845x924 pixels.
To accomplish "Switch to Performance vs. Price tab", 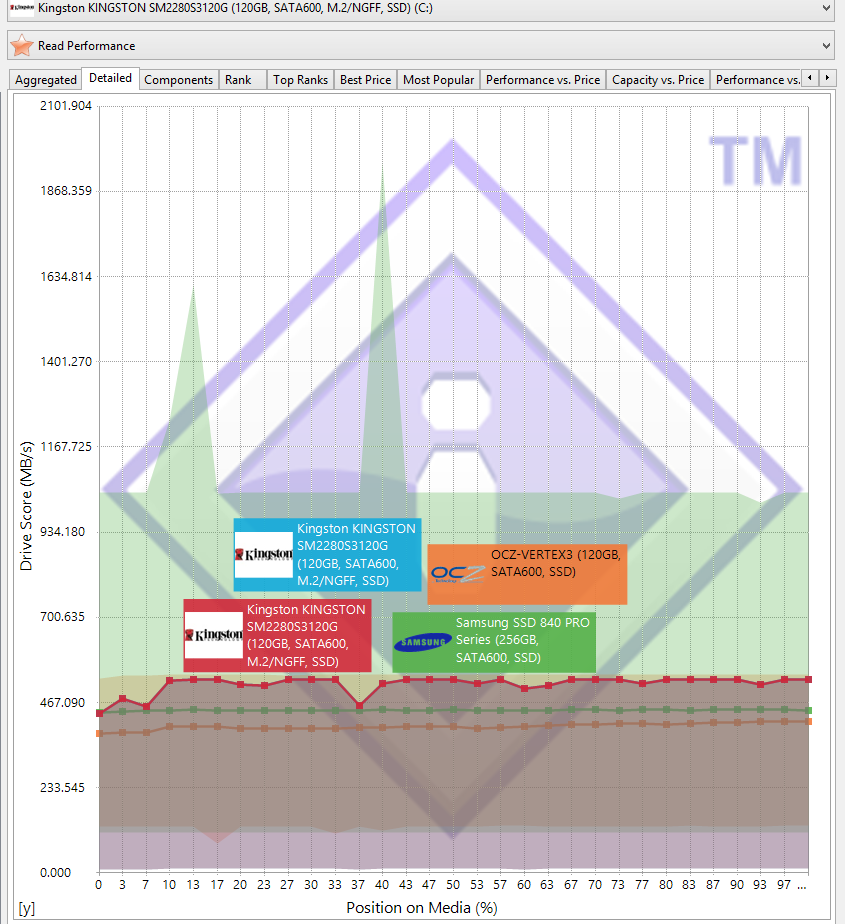I will pyautogui.click(x=543, y=80).
